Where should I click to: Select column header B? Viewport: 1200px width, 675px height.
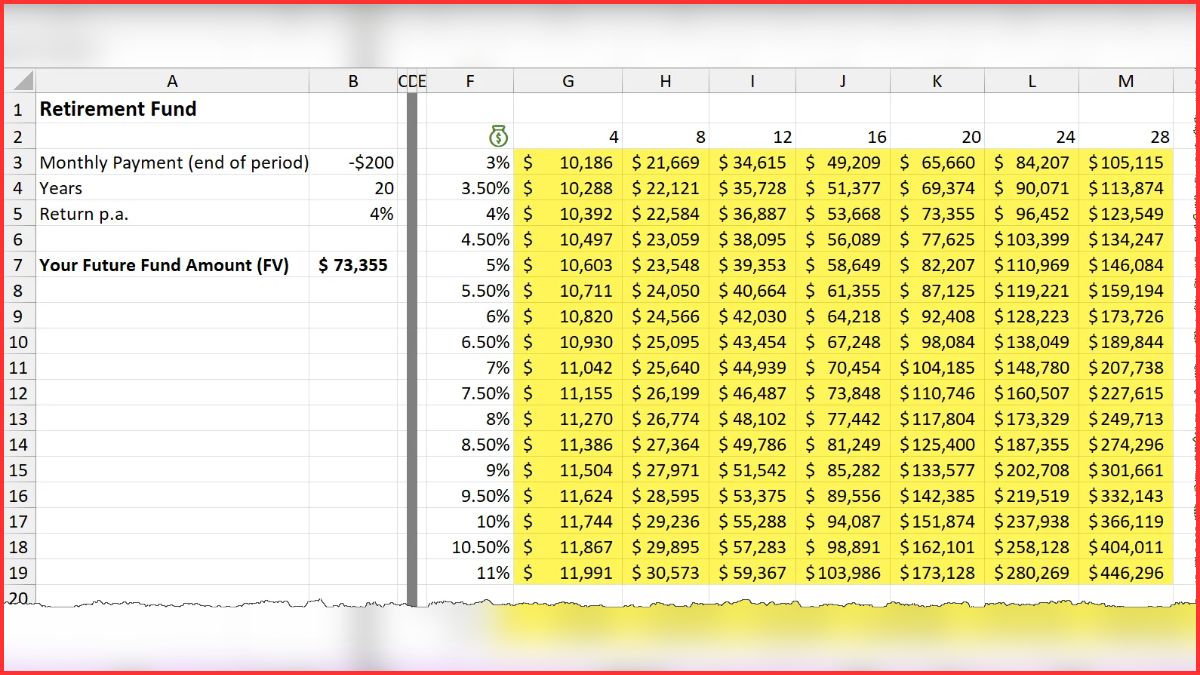pos(352,80)
